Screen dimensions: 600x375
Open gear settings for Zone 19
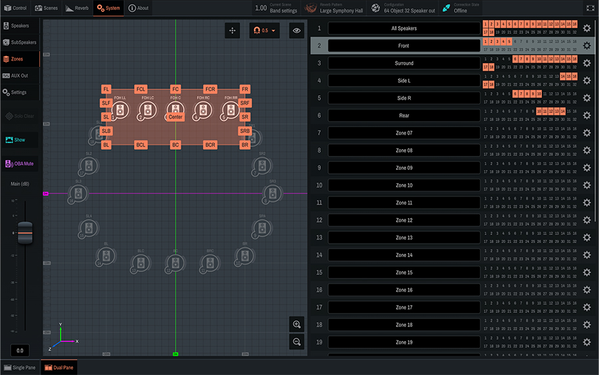pos(587,342)
